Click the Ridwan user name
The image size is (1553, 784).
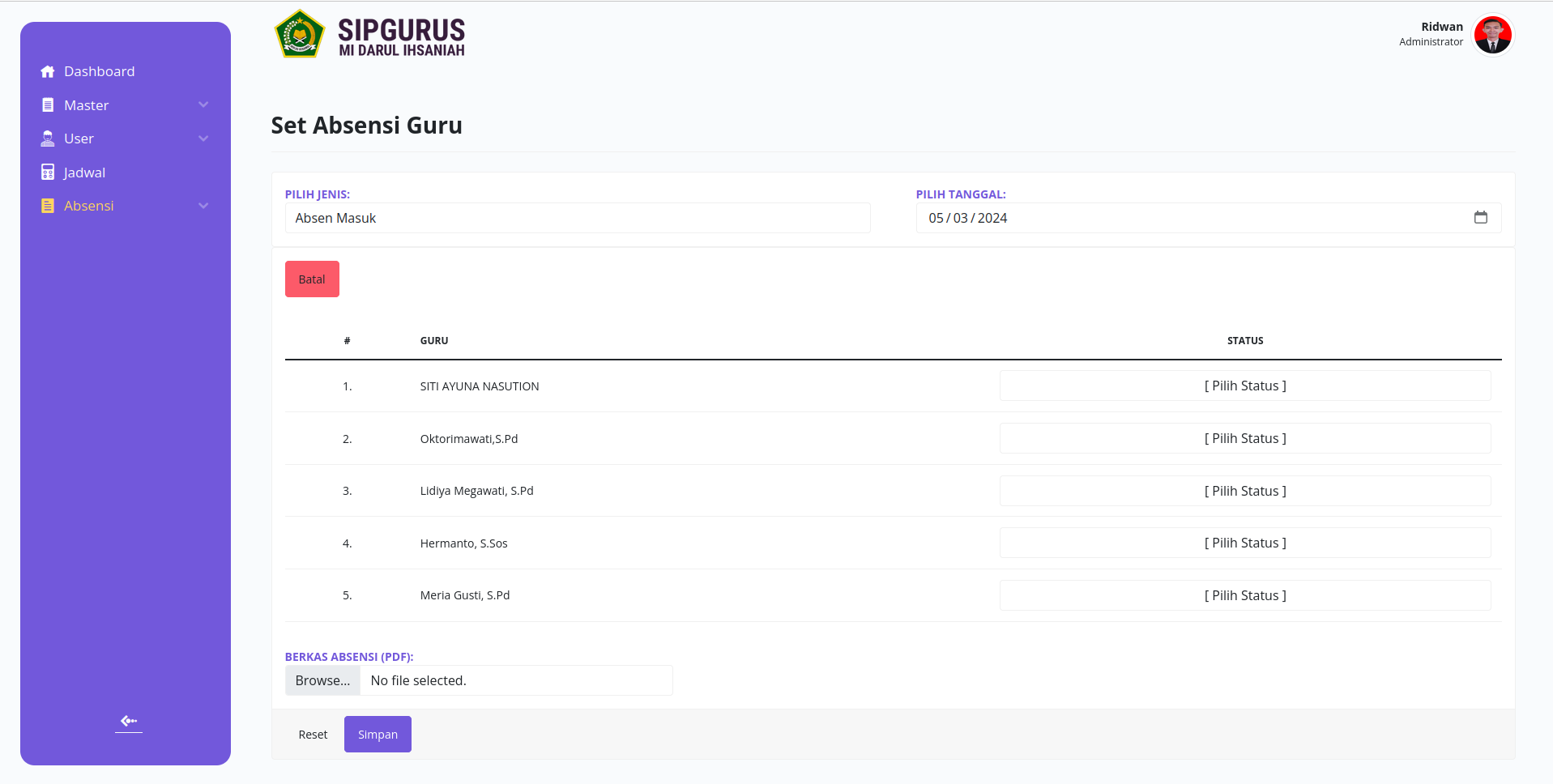1442,27
